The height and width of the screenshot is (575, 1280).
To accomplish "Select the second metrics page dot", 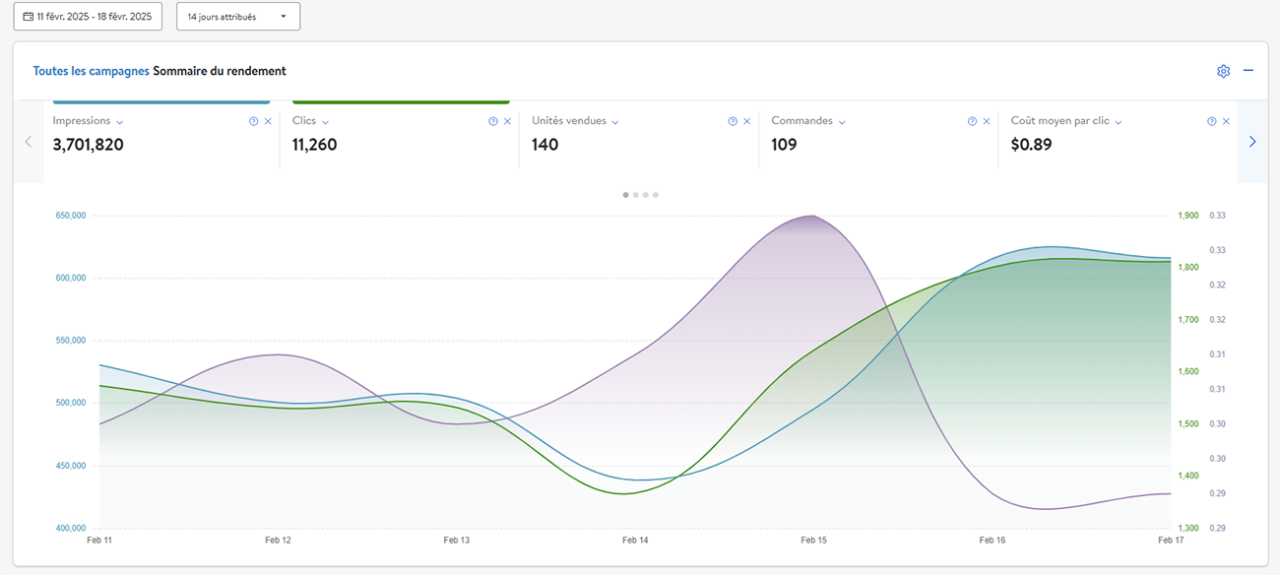I will [x=636, y=195].
